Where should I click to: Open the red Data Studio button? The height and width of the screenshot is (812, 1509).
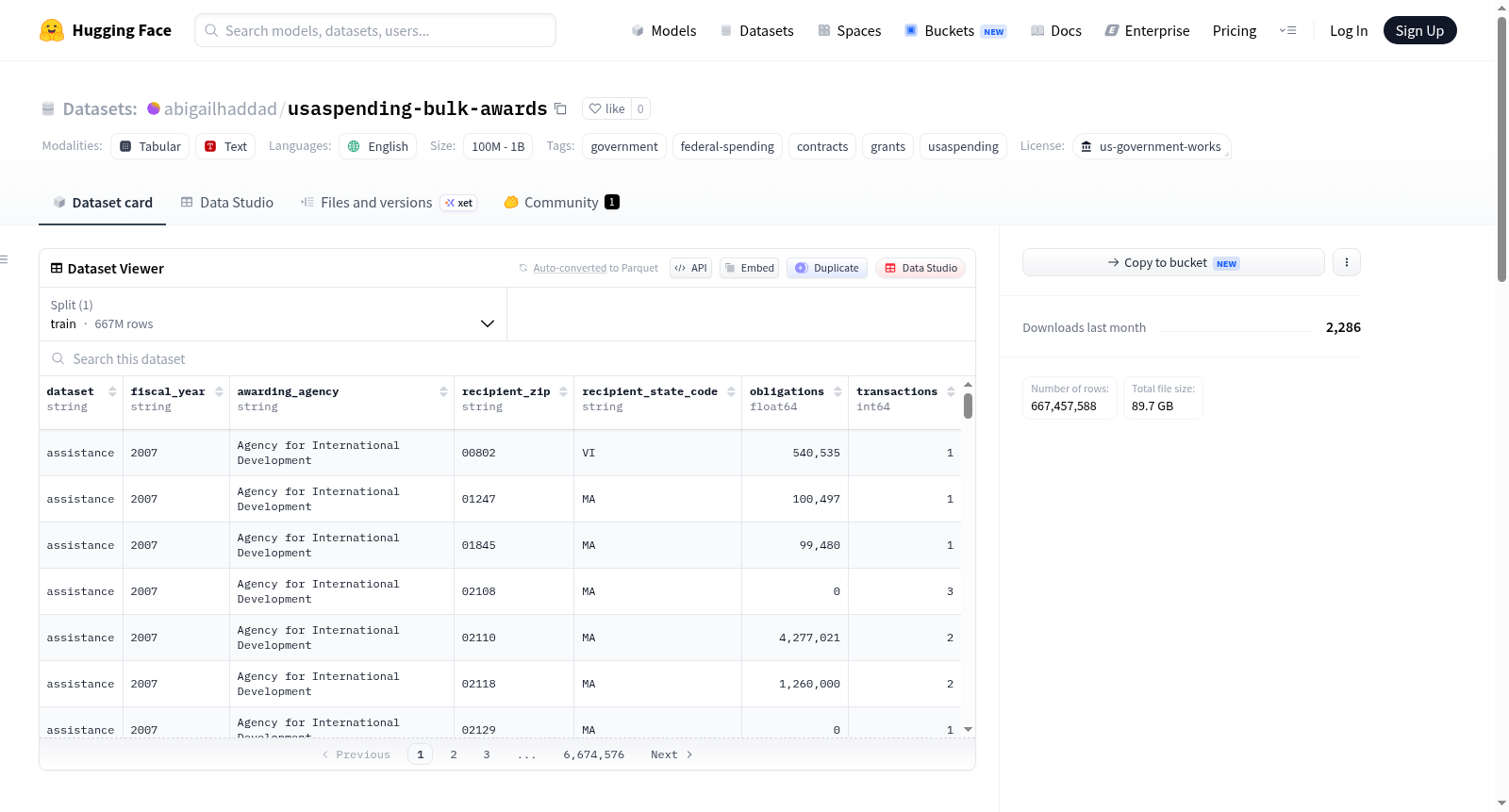pos(920,268)
